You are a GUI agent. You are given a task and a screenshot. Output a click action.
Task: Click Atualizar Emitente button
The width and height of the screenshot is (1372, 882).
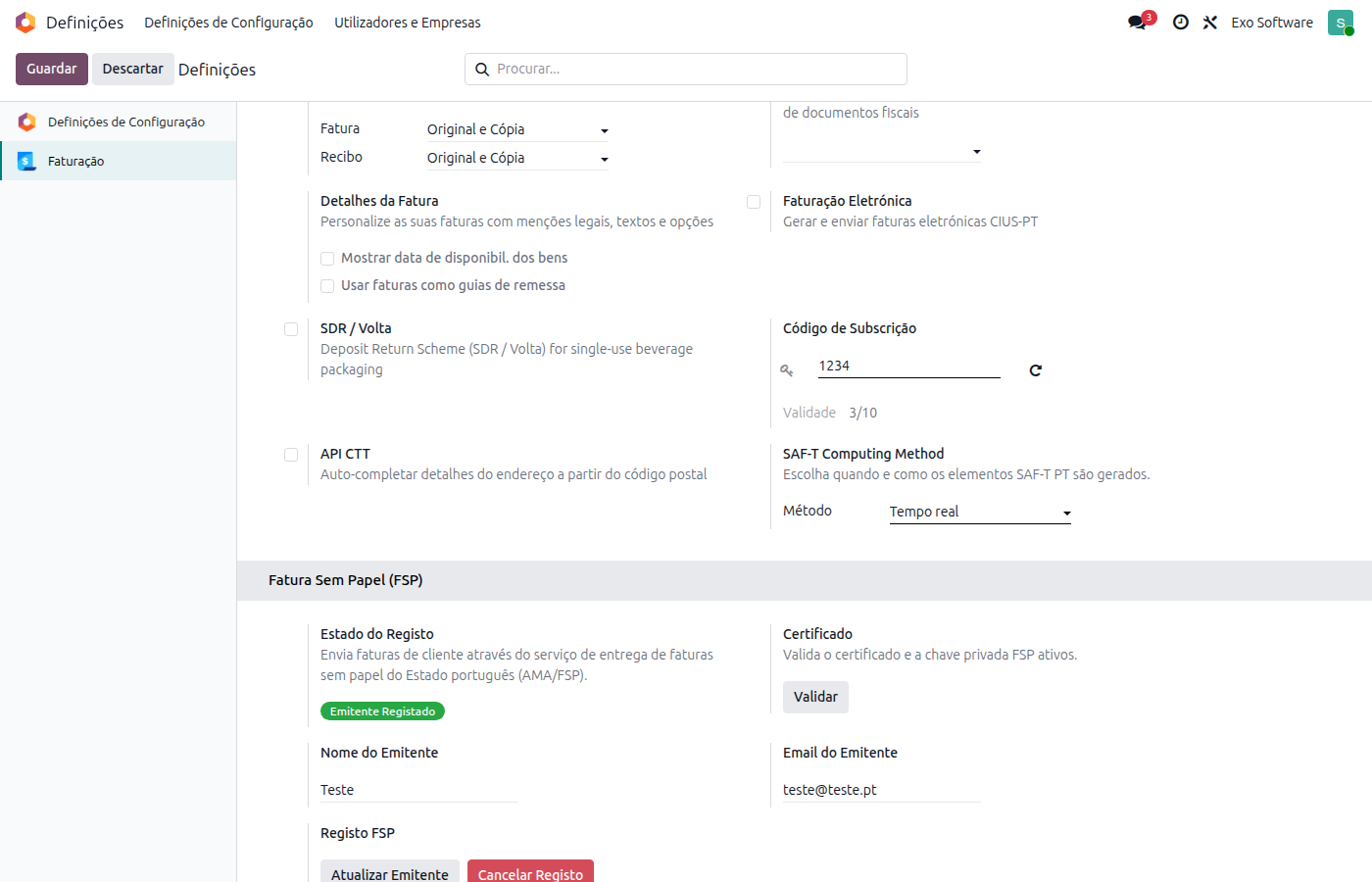390,872
